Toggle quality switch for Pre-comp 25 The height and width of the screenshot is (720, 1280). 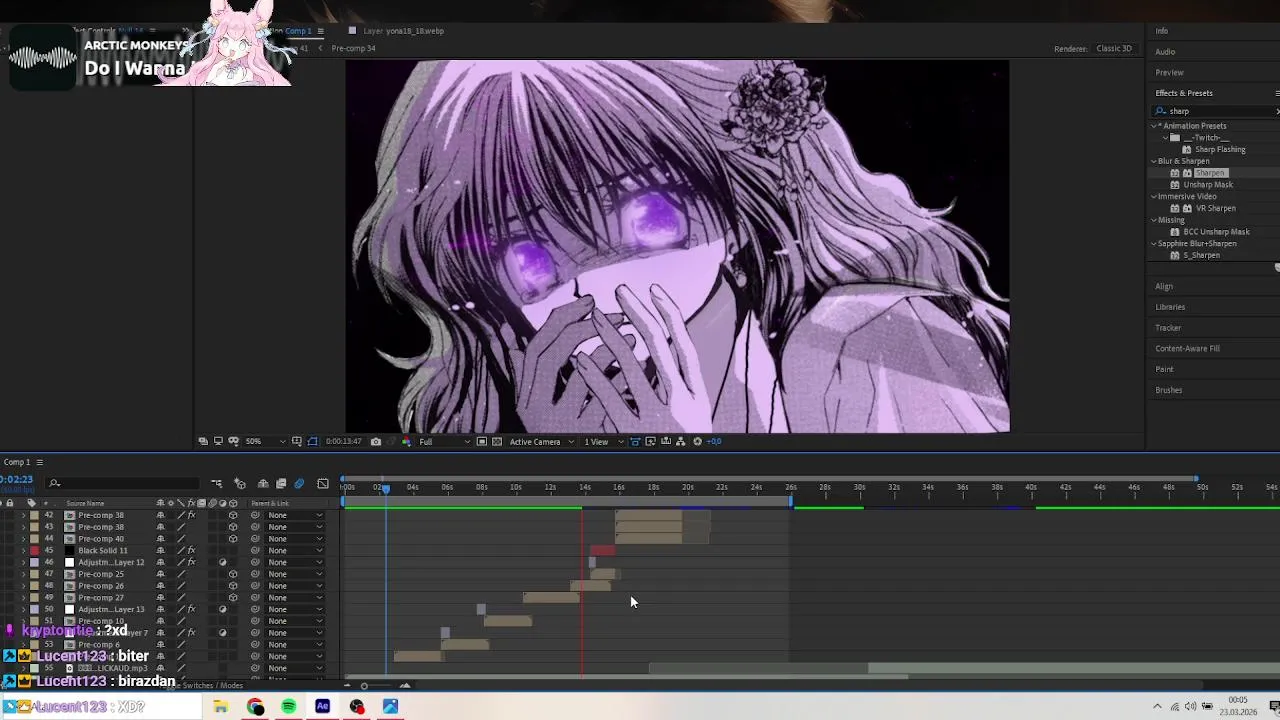pos(181,574)
